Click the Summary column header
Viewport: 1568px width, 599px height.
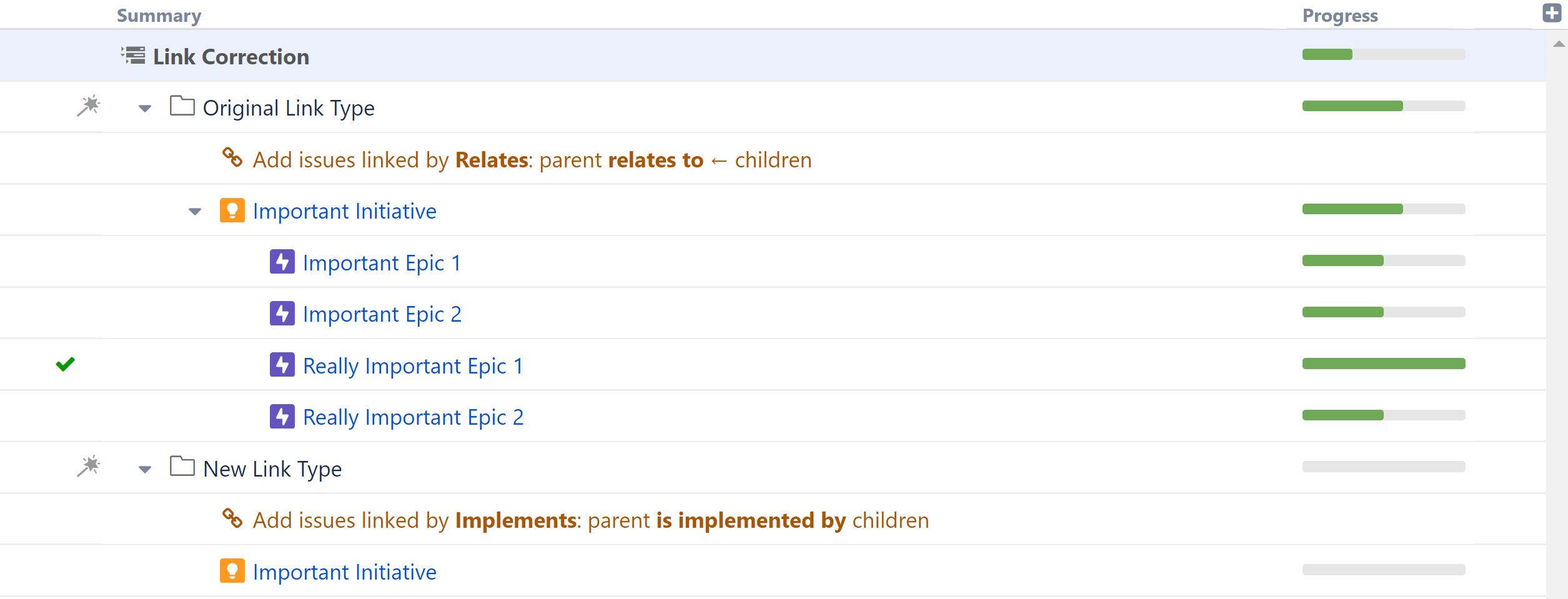point(159,16)
